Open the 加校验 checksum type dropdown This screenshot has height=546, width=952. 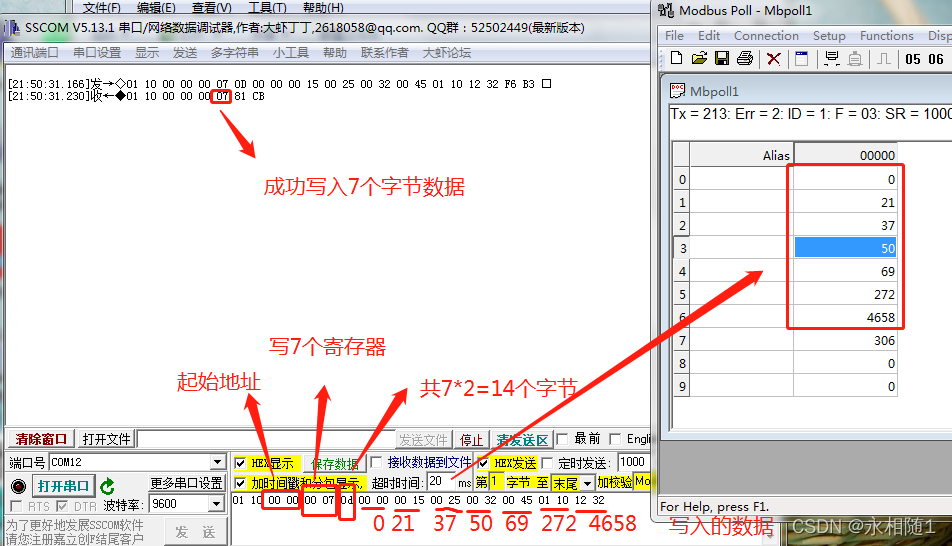click(x=642, y=482)
